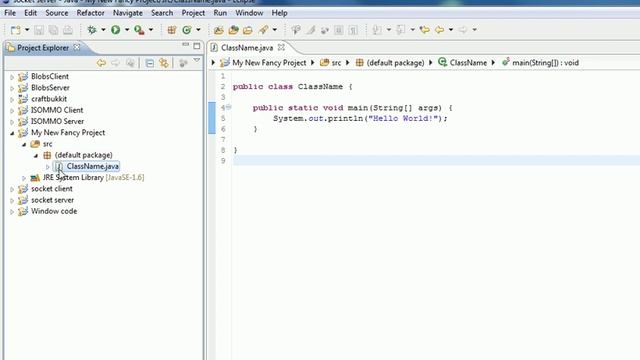
Task: Open the New wizard dropdown arrow
Action: coord(27,30)
